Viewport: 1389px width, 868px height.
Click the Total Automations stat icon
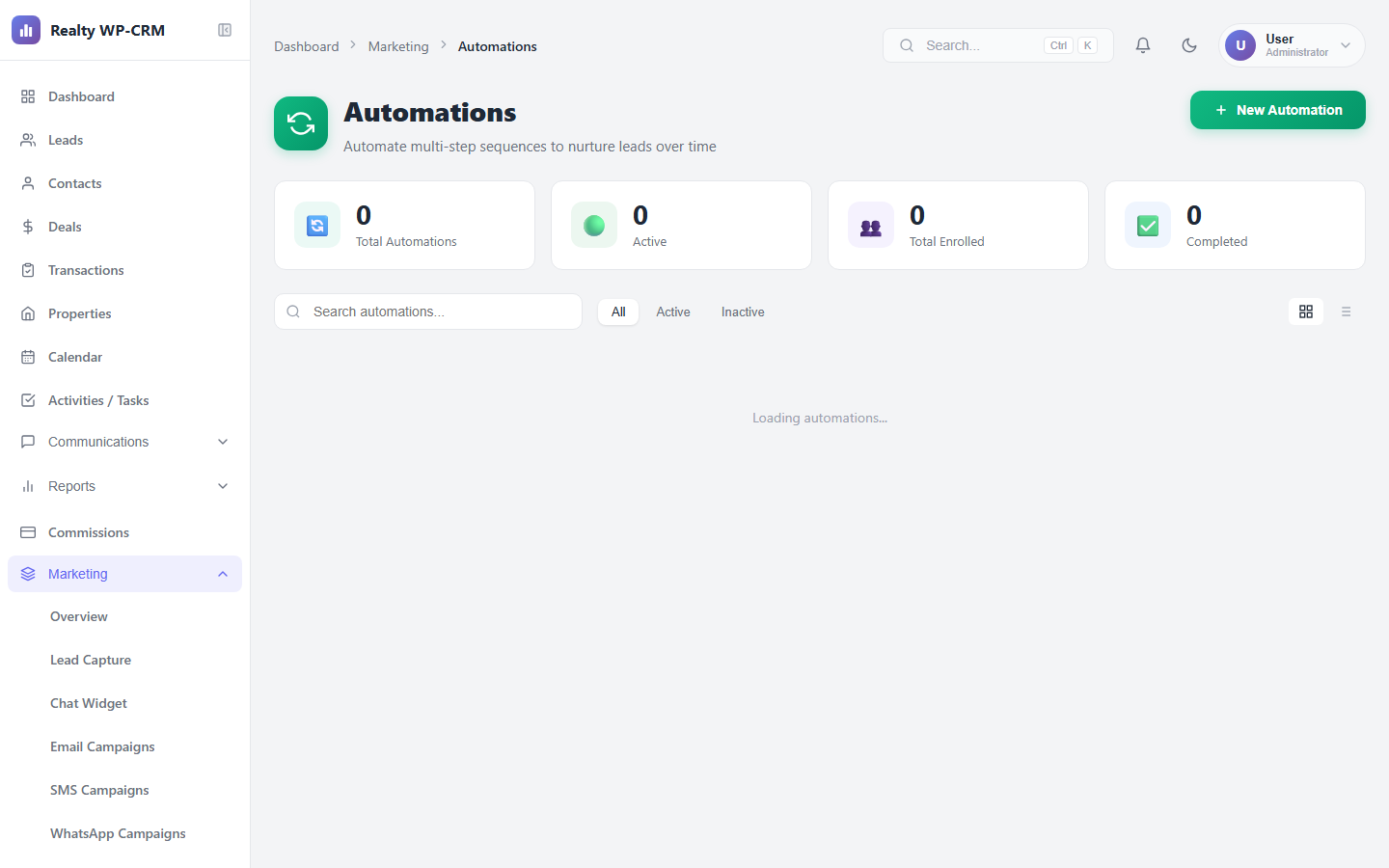(x=317, y=225)
